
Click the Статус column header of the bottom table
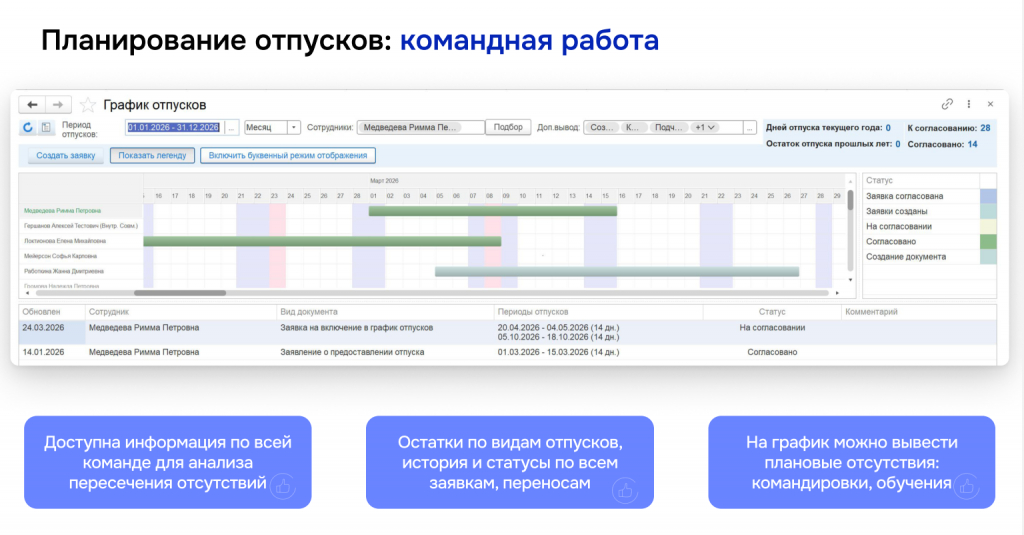(x=772, y=312)
